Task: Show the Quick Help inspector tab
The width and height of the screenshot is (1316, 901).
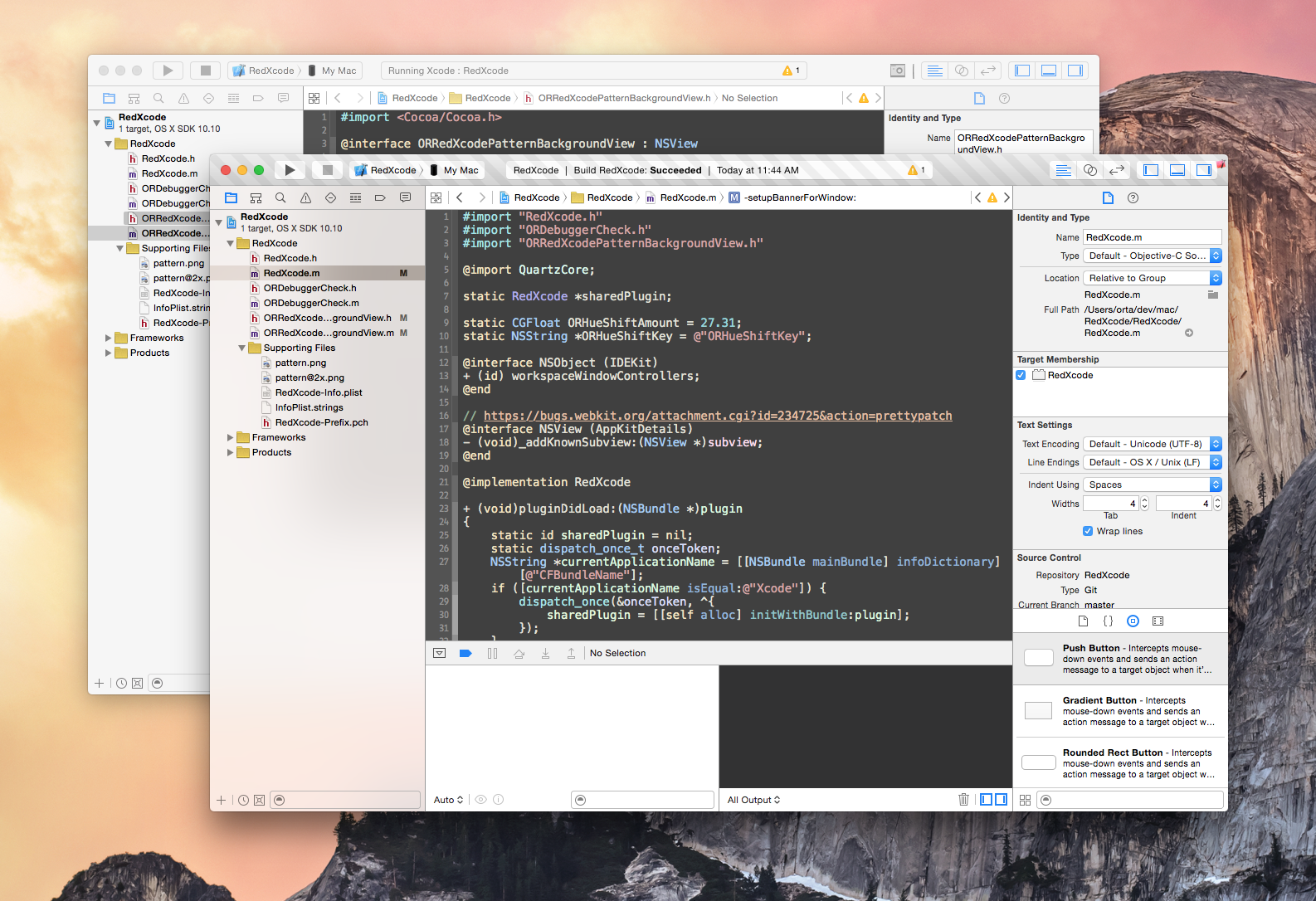Action: pyautogui.click(x=1133, y=197)
